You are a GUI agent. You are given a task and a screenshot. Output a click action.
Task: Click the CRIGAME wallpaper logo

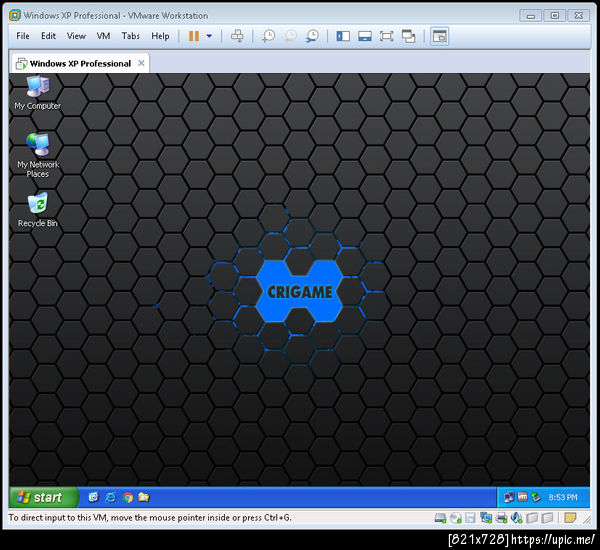[300, 291]
